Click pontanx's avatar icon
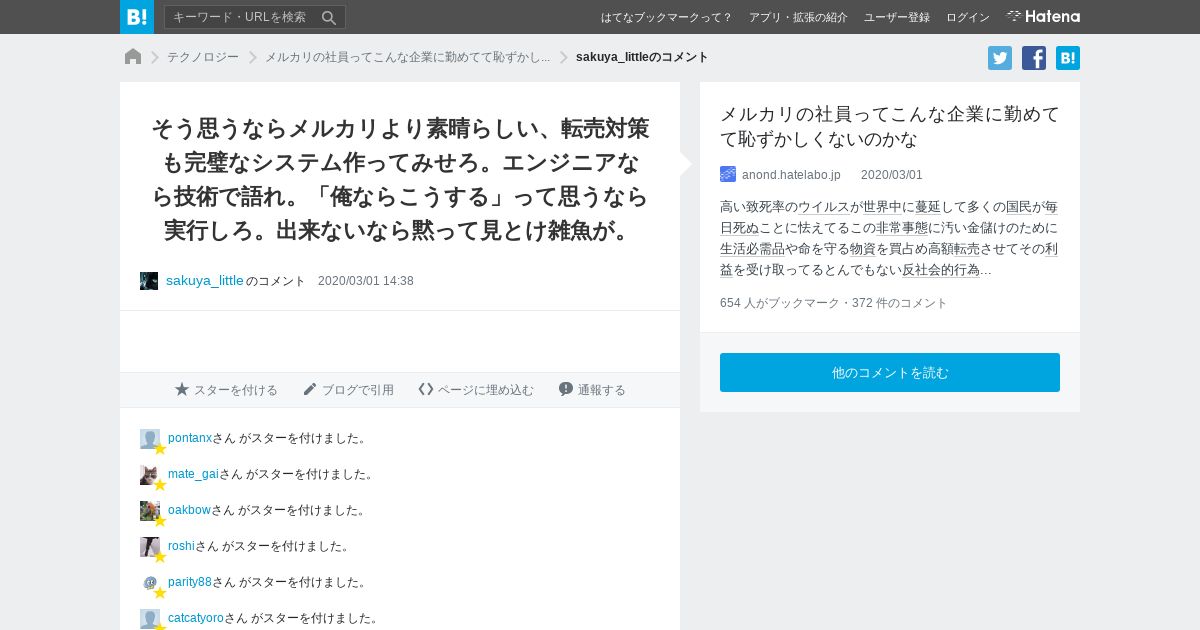Screen dimensions: 1200x630 (150, 439)
